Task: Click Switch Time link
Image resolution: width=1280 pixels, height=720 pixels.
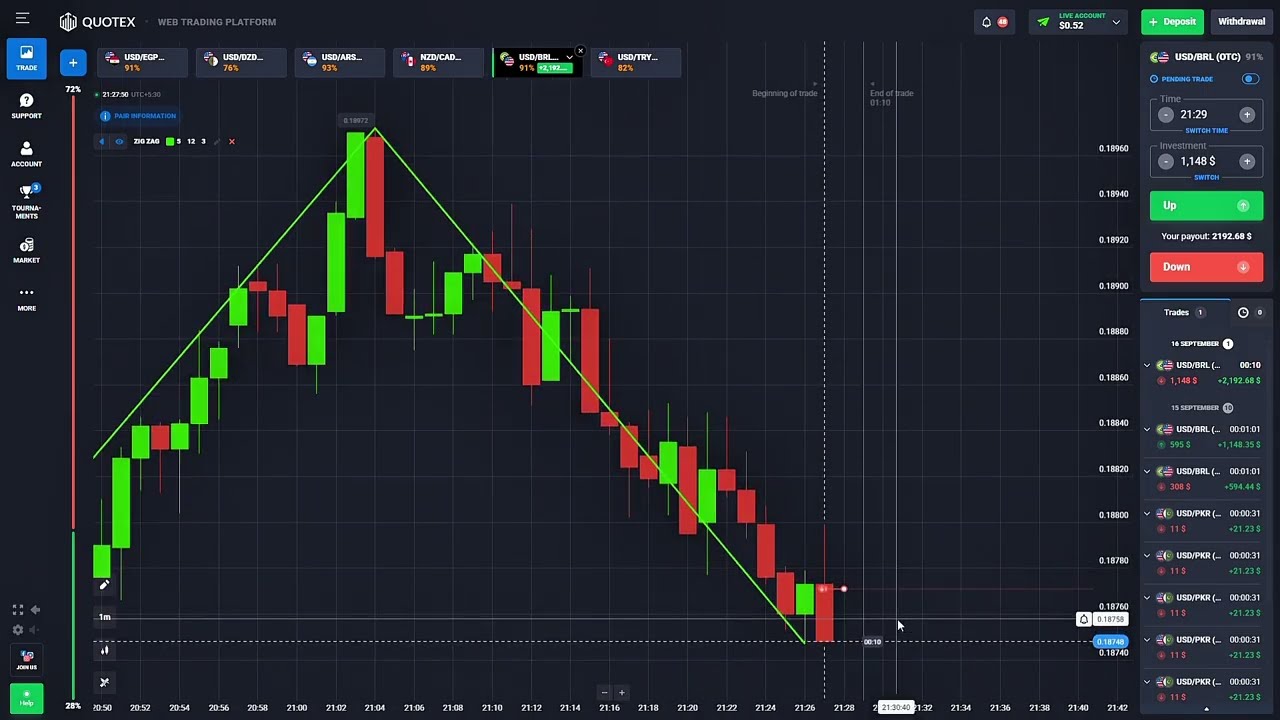Action: [1206, 131]
